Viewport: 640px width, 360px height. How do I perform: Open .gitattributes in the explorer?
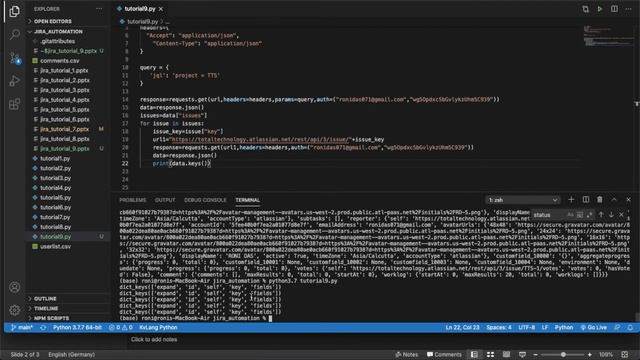coord(58,41)
